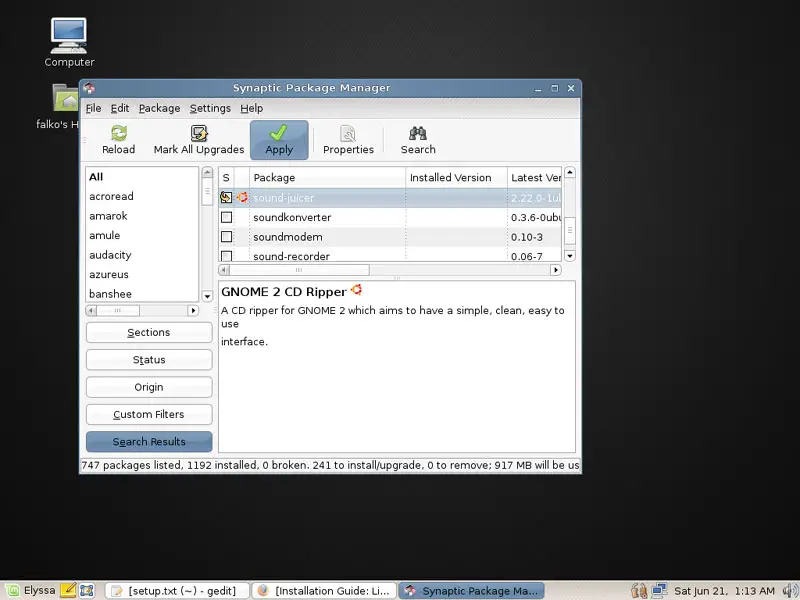Click the down arrow of the package list scrollbar

click(570, 256)
